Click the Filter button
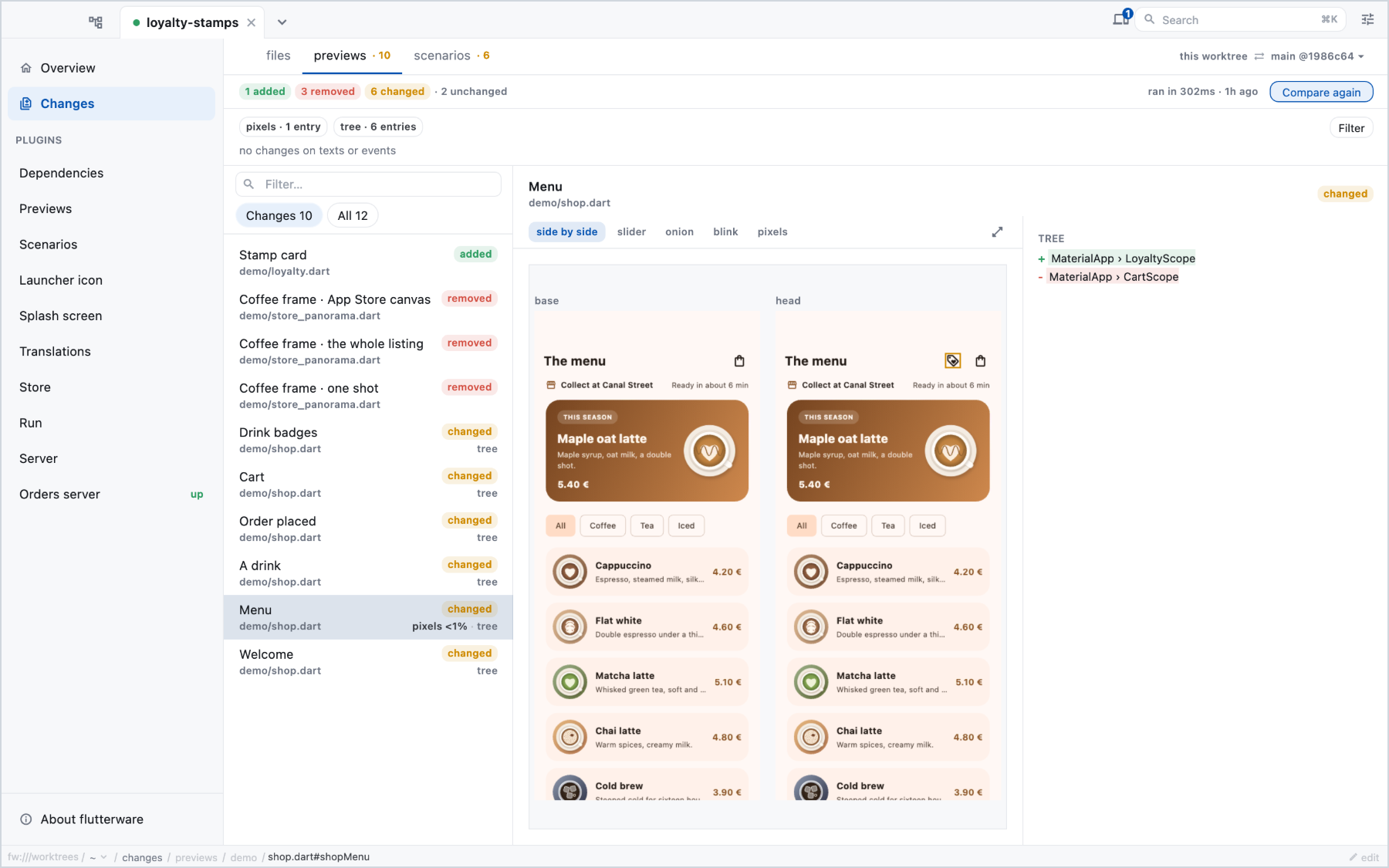 (x=1351, y=128)
